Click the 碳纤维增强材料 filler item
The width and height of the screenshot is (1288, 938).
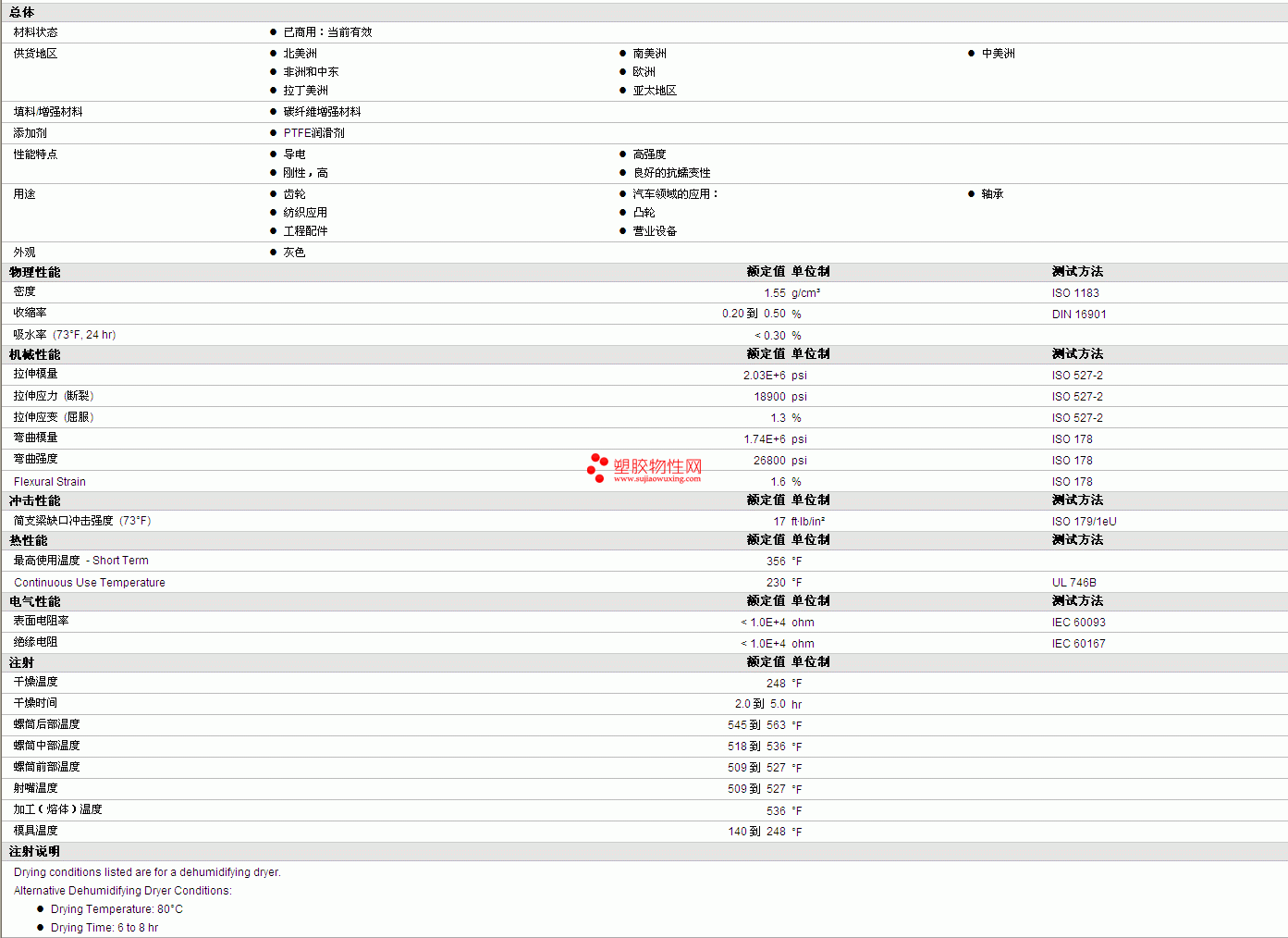tap(322, 112)
